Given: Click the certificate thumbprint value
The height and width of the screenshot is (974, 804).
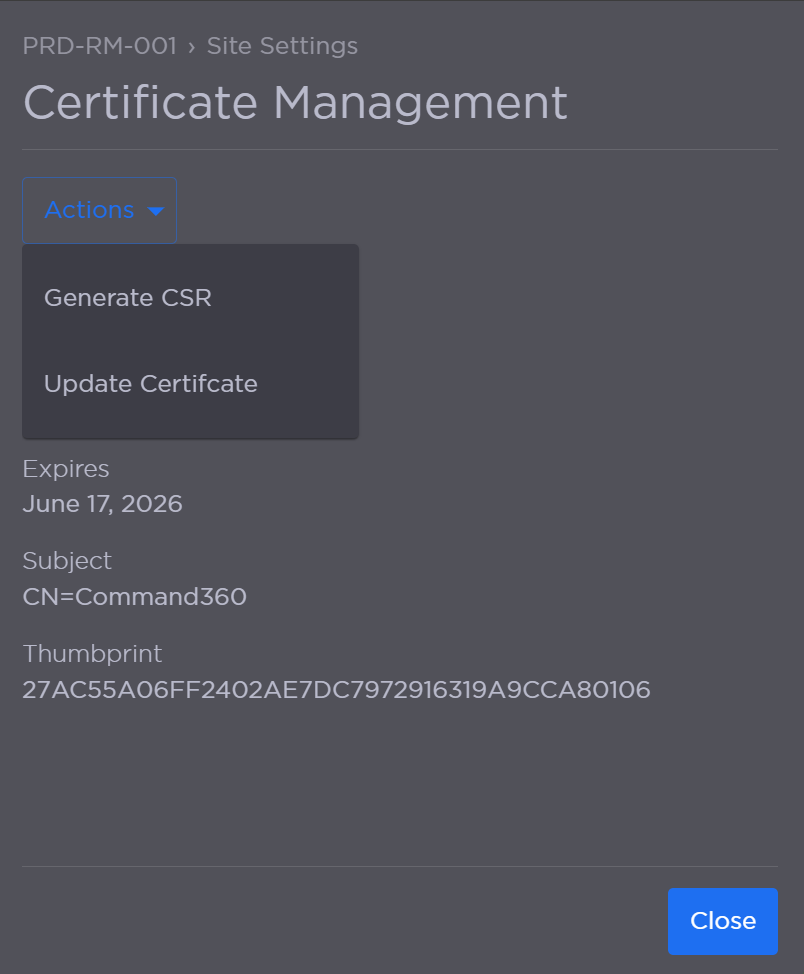Looking at the screenshot, I should coord(337,690).
